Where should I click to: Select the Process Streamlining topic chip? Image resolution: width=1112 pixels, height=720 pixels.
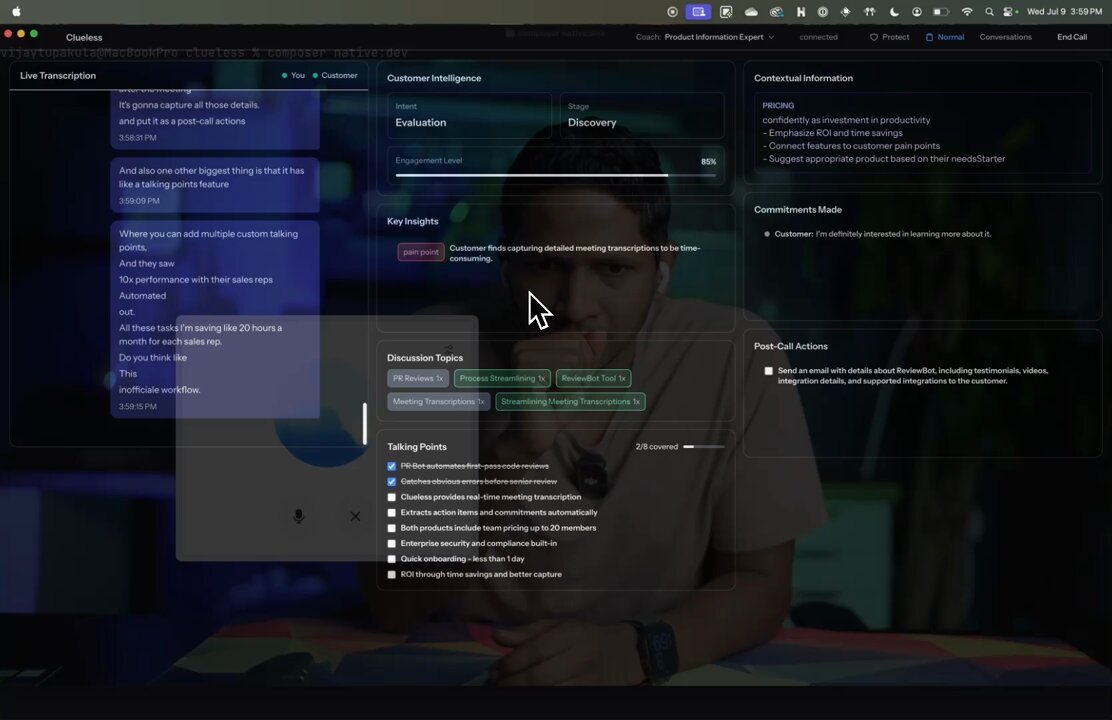(x=502, y=378)
